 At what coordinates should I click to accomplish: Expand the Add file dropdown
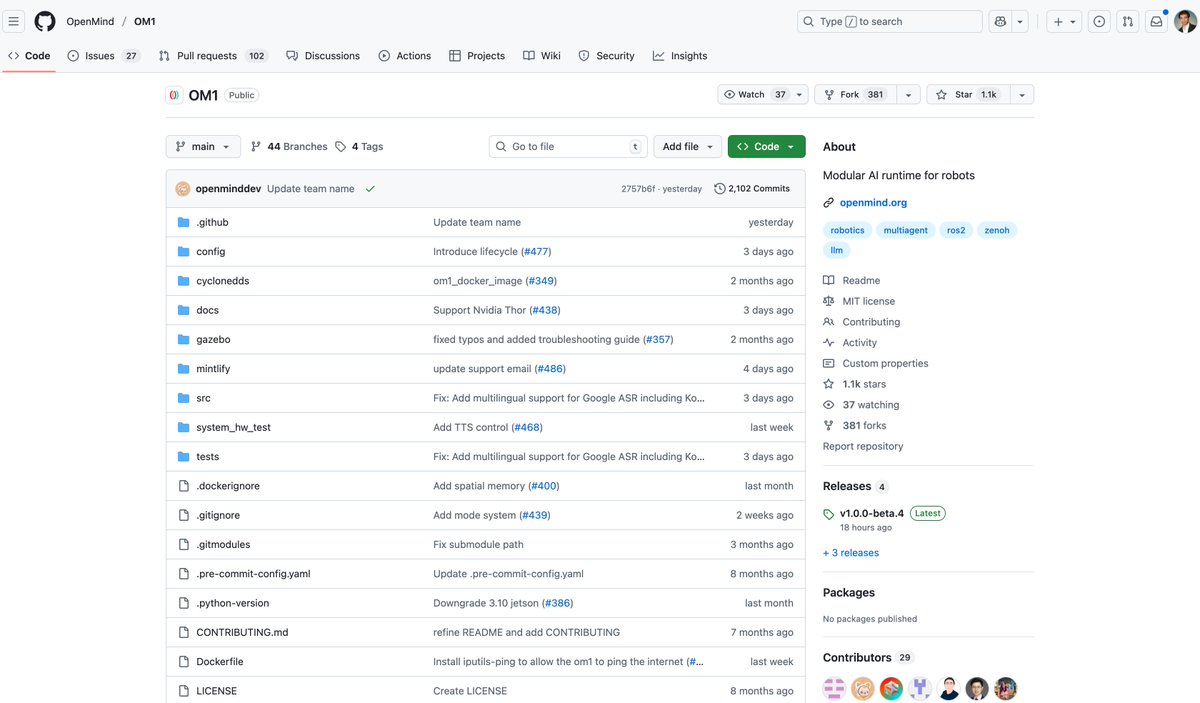tap(688, 146)
